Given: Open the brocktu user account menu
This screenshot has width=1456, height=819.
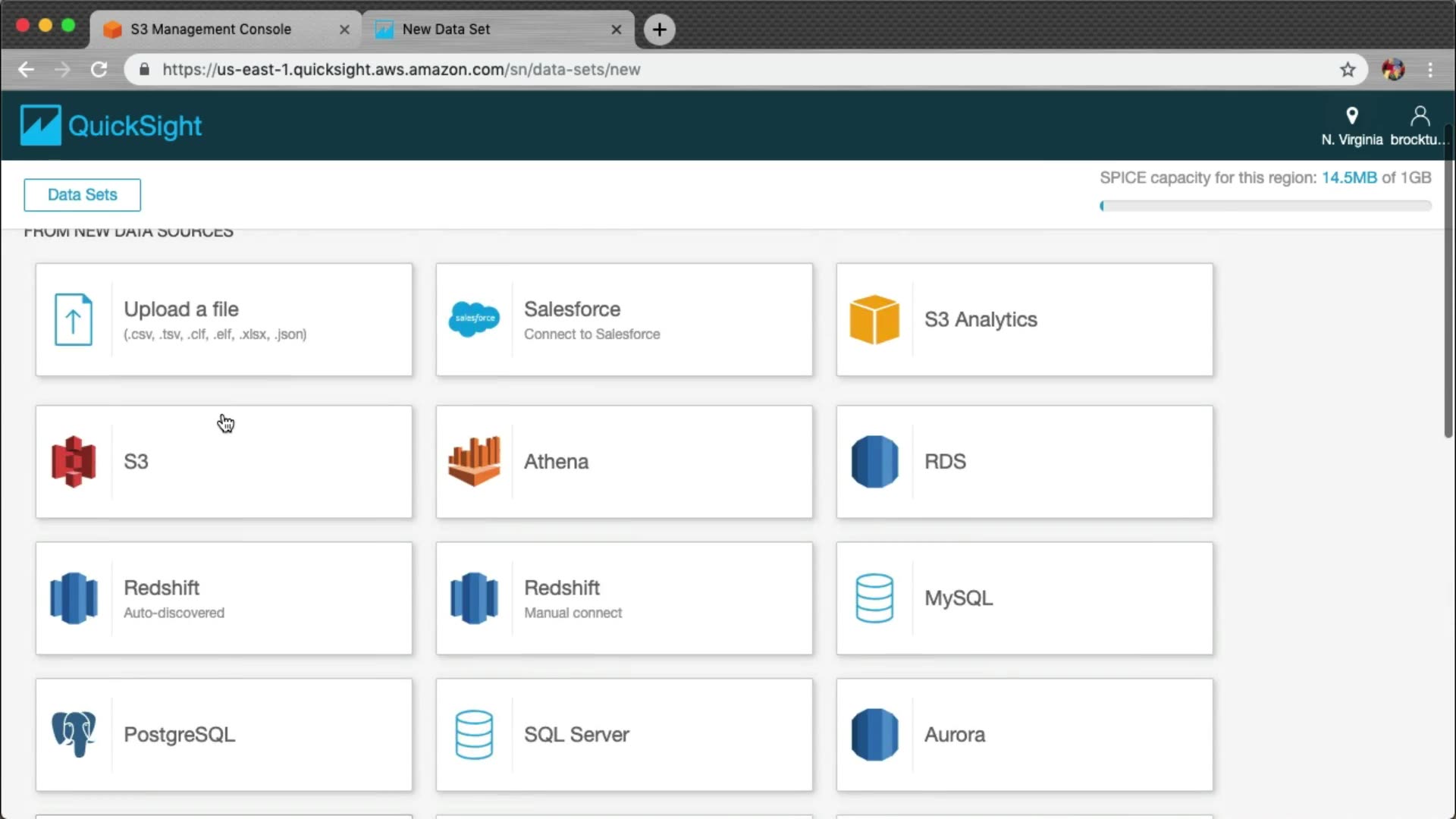Looking at the screenshot, I should click(1419, 126).
